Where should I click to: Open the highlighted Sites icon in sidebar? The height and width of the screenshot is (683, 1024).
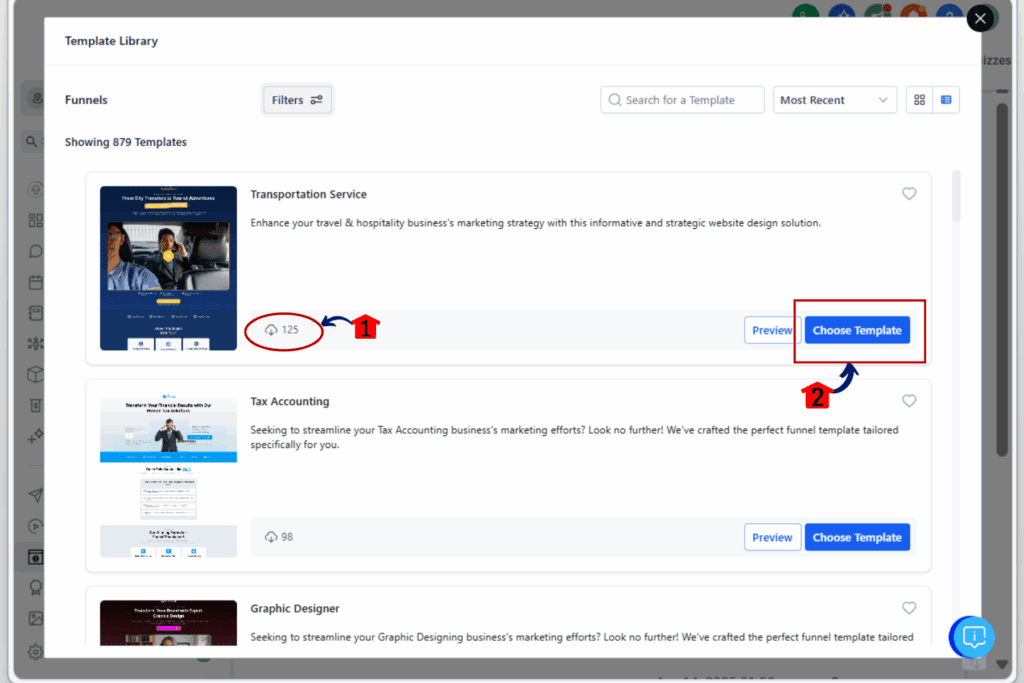pos(35,557)
